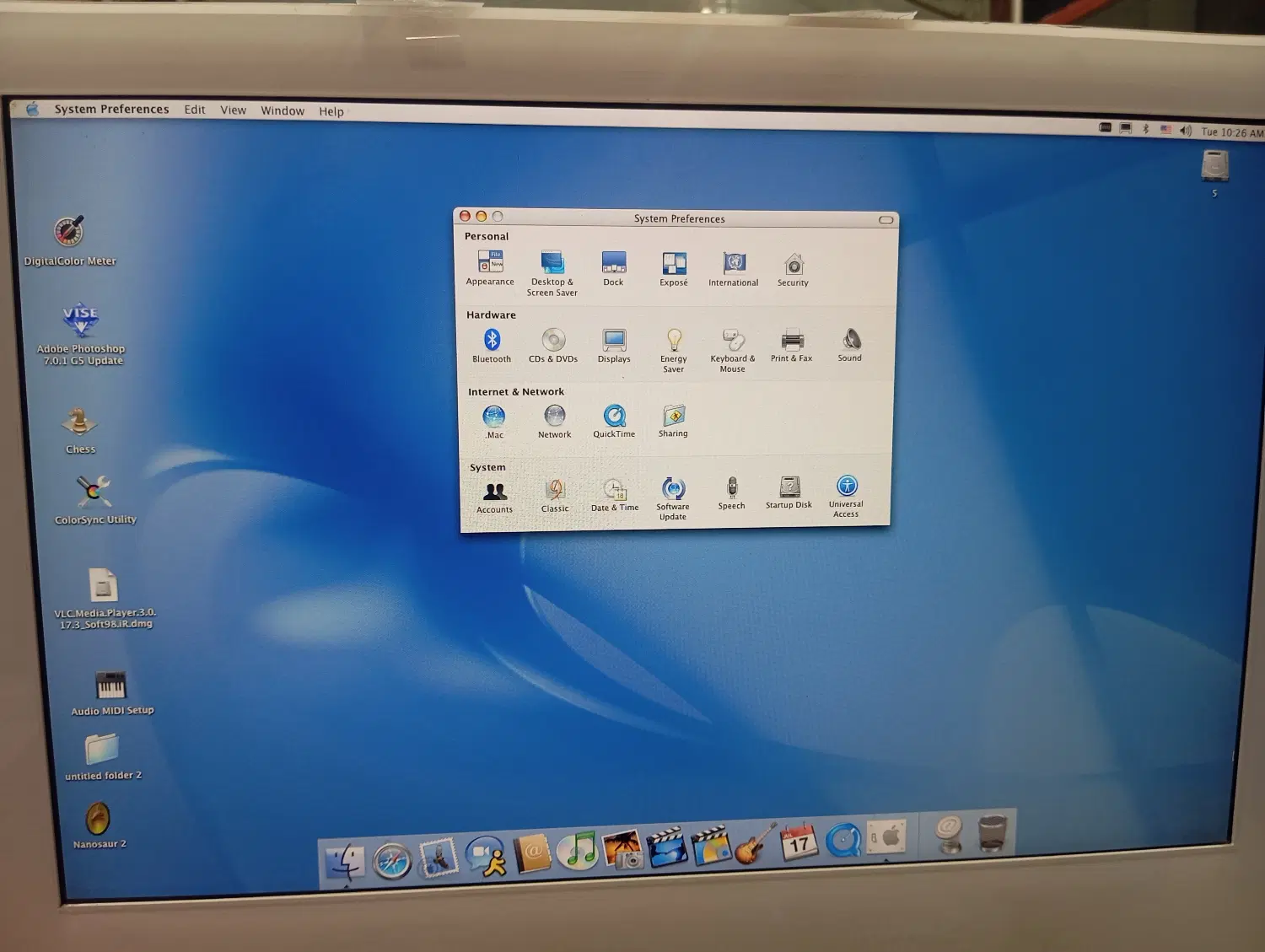The width and height of the screenshot is (1265, 952).
Task: Select the untitled folder 2 icon
Action: [x=103, y=756]
